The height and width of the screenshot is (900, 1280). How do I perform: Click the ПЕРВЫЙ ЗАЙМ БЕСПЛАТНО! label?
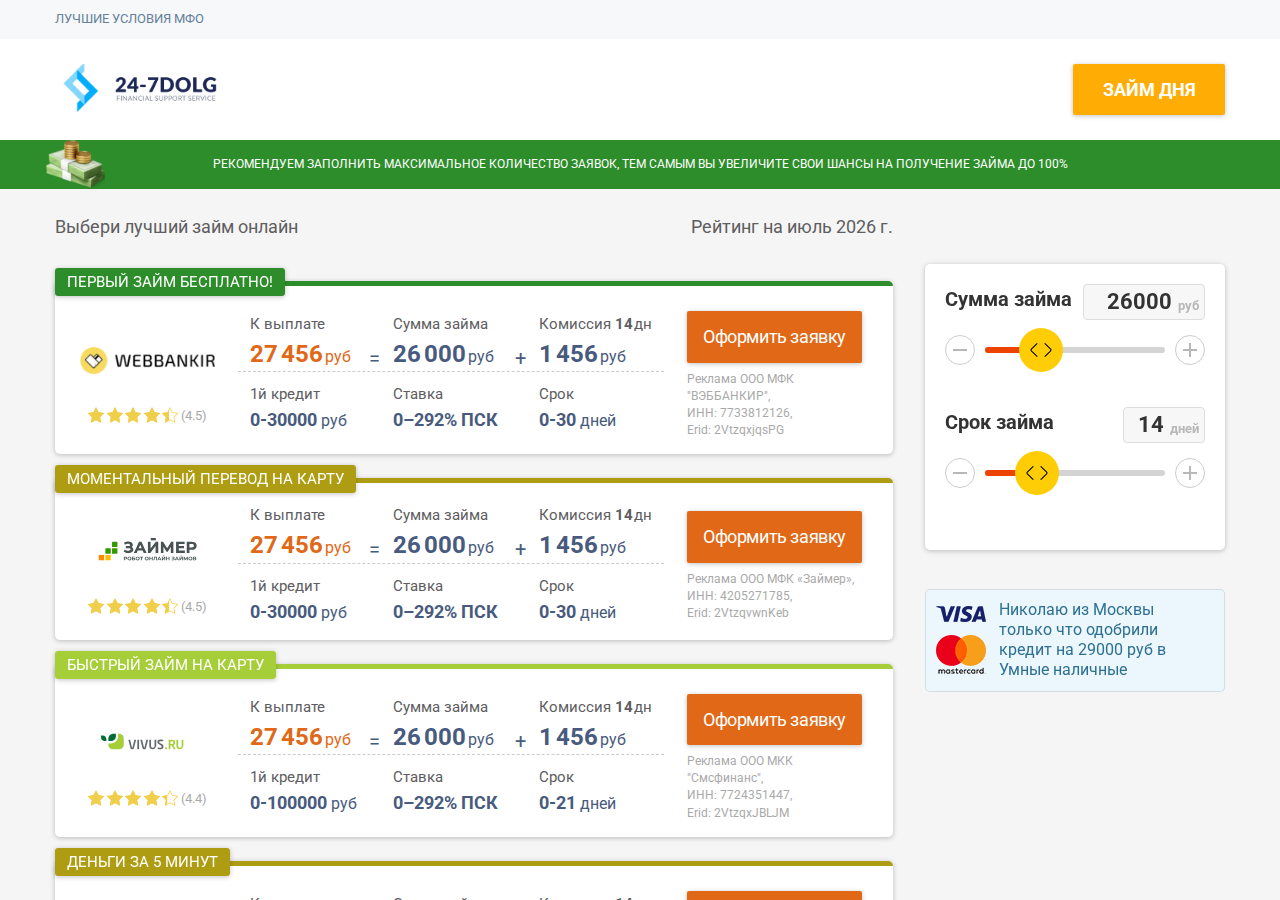[170, 282]
